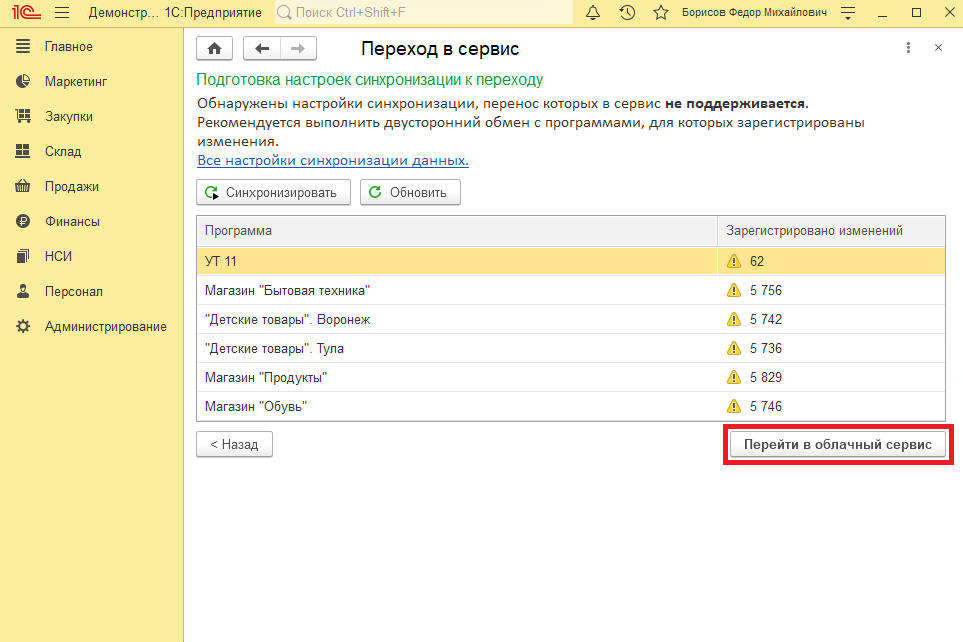
Task: Click the 5 829 changes value
Action: [x=765, y=377]
